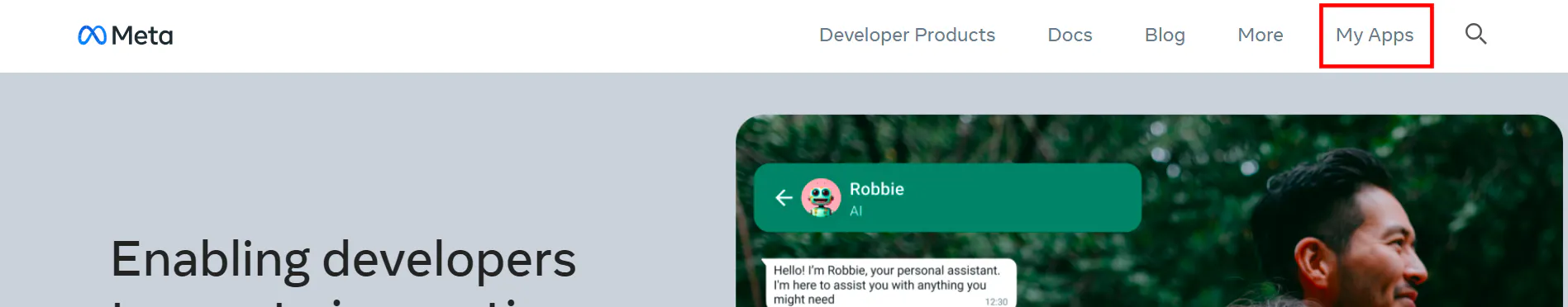Click the AI label under Robbie
This screenshot has width=1568, height=307.
pyautogui.click(x=855, y=211)
